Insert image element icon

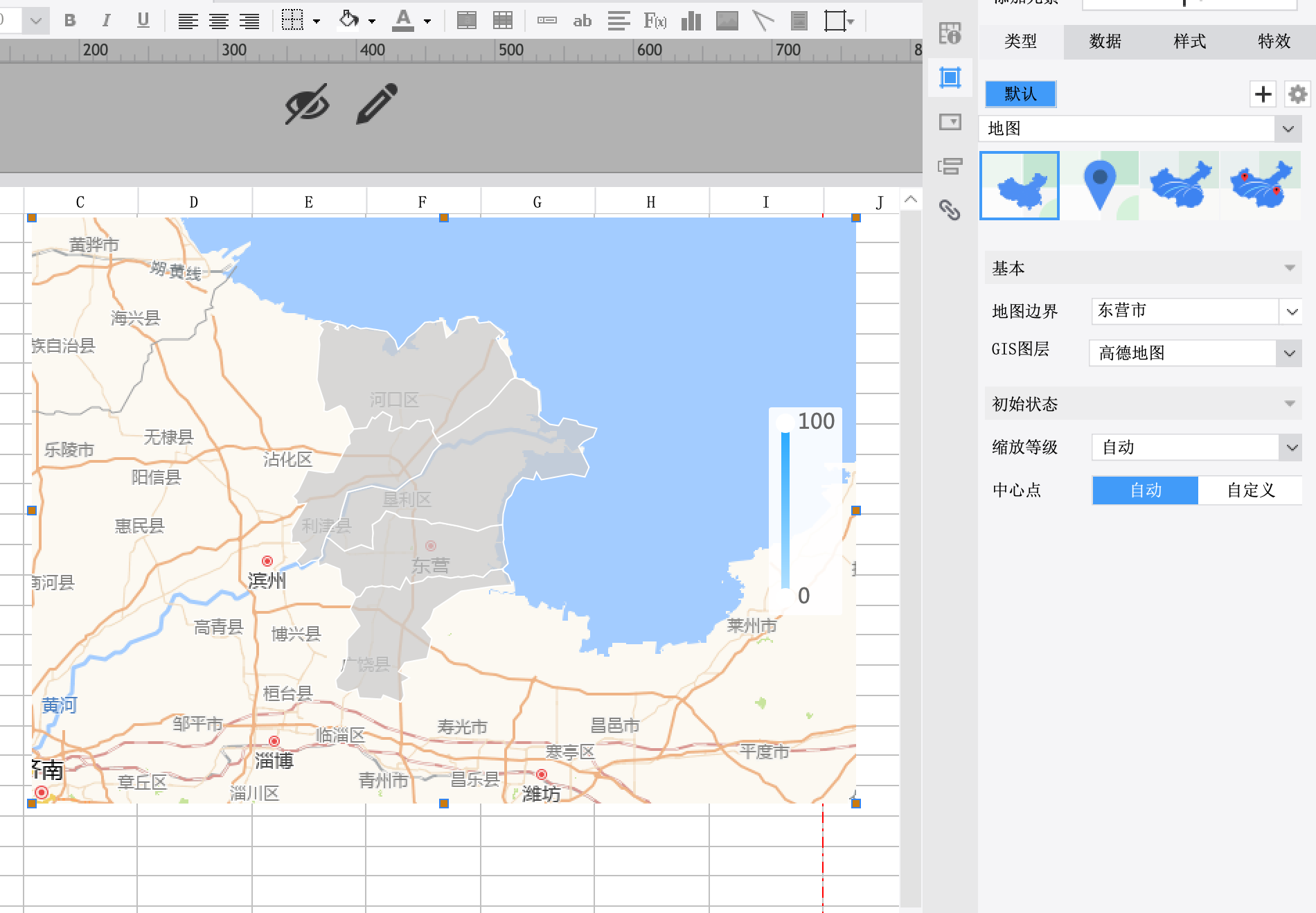(727, 21)
